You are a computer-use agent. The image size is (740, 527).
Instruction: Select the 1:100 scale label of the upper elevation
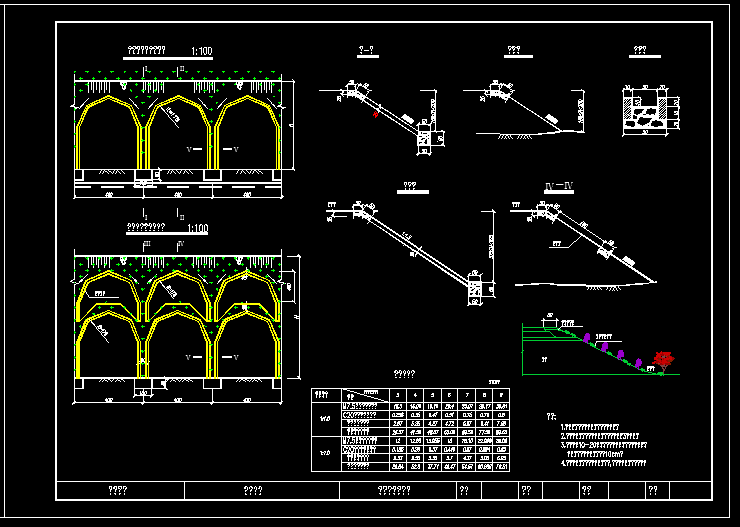point(199,49)
